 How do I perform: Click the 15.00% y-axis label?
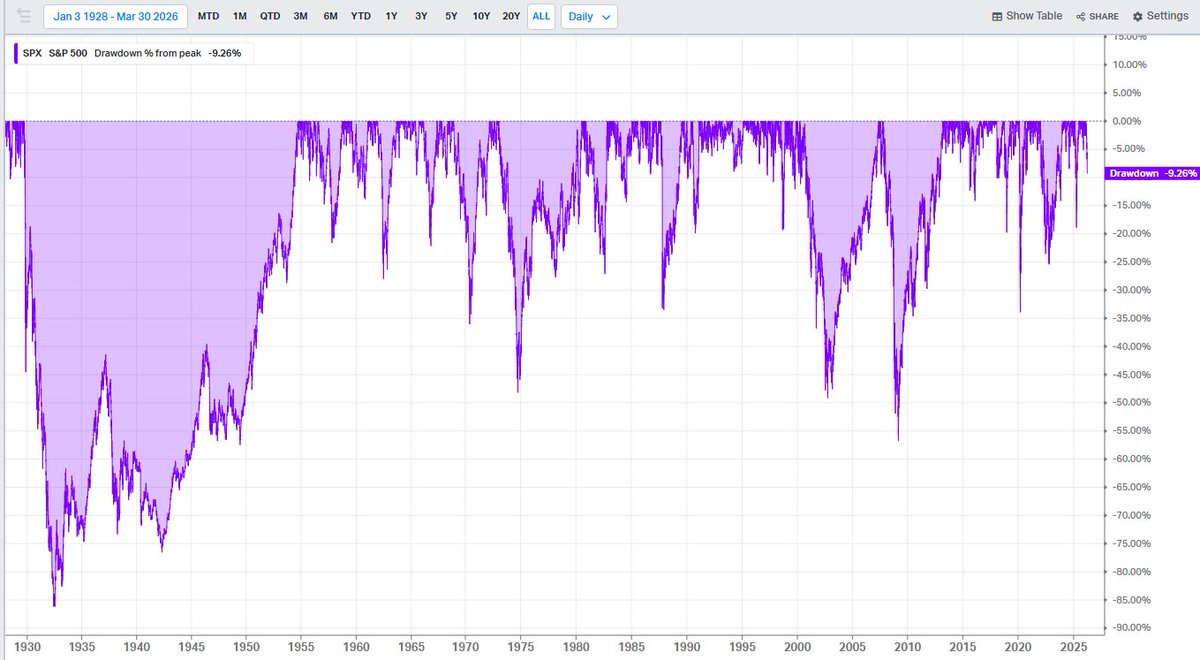[x=1131, y=37]
